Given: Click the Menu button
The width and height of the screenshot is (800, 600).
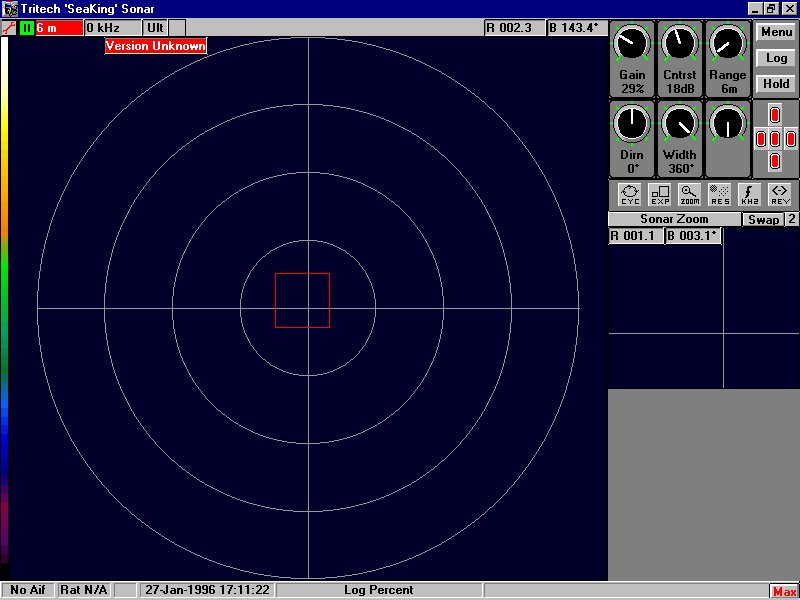Looking at the screenshot, I should click(x=776, y=32).
